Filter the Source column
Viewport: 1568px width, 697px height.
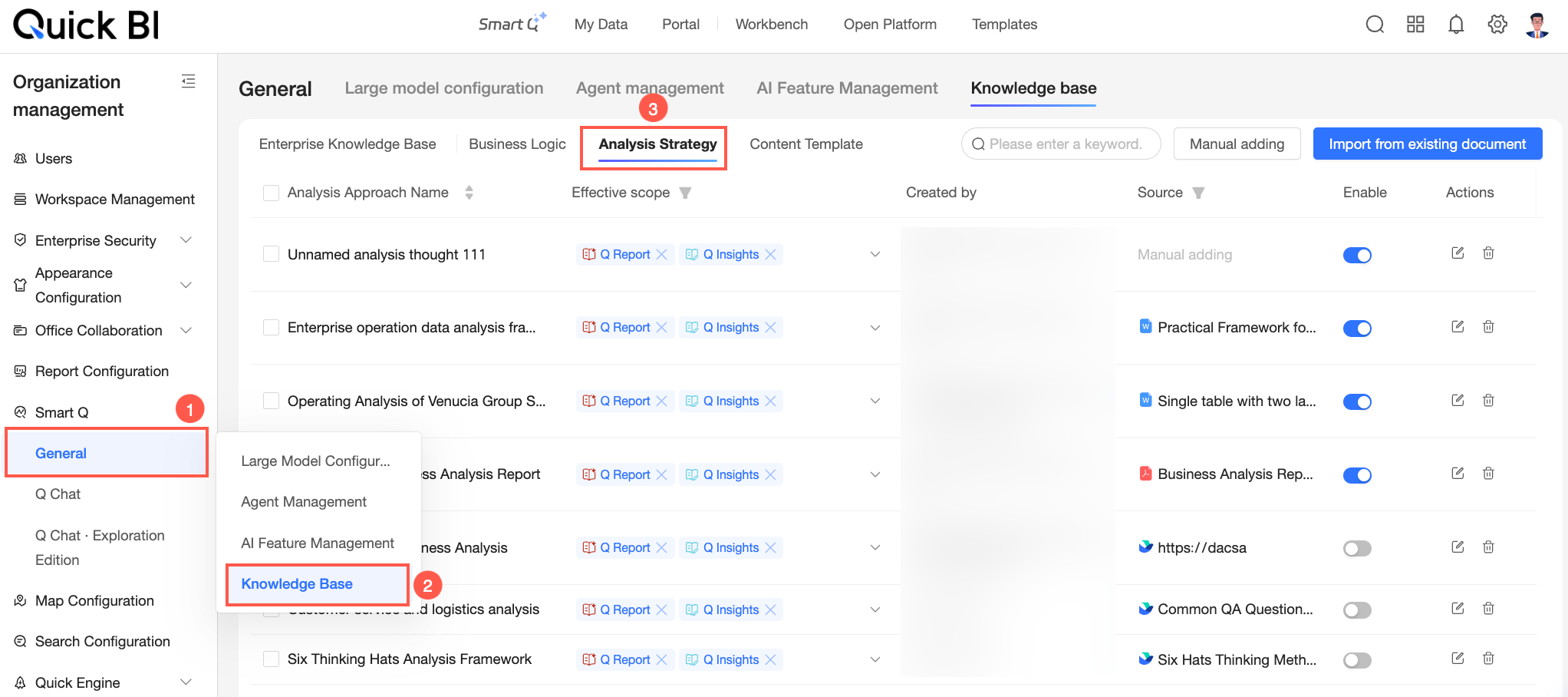coord(1198,193)
